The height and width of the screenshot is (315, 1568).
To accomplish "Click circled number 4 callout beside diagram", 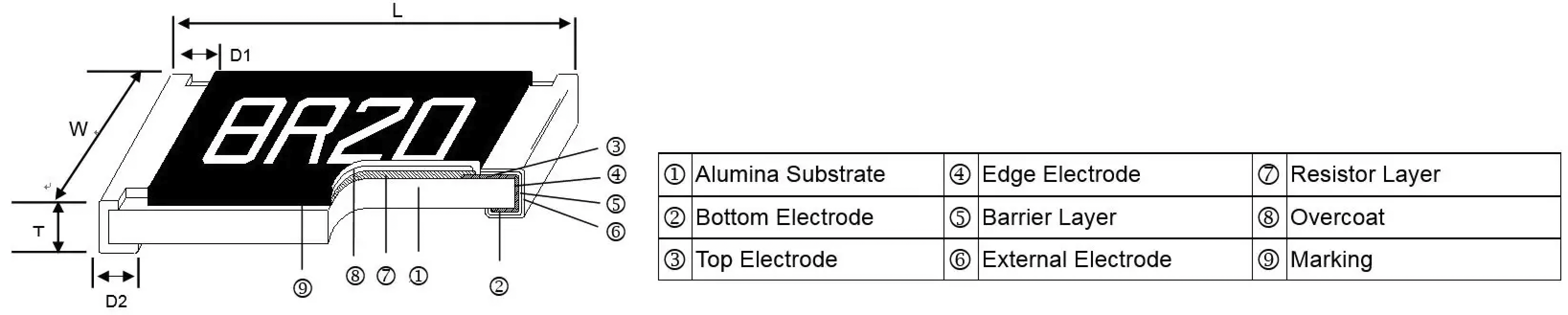I will point(616,175).
